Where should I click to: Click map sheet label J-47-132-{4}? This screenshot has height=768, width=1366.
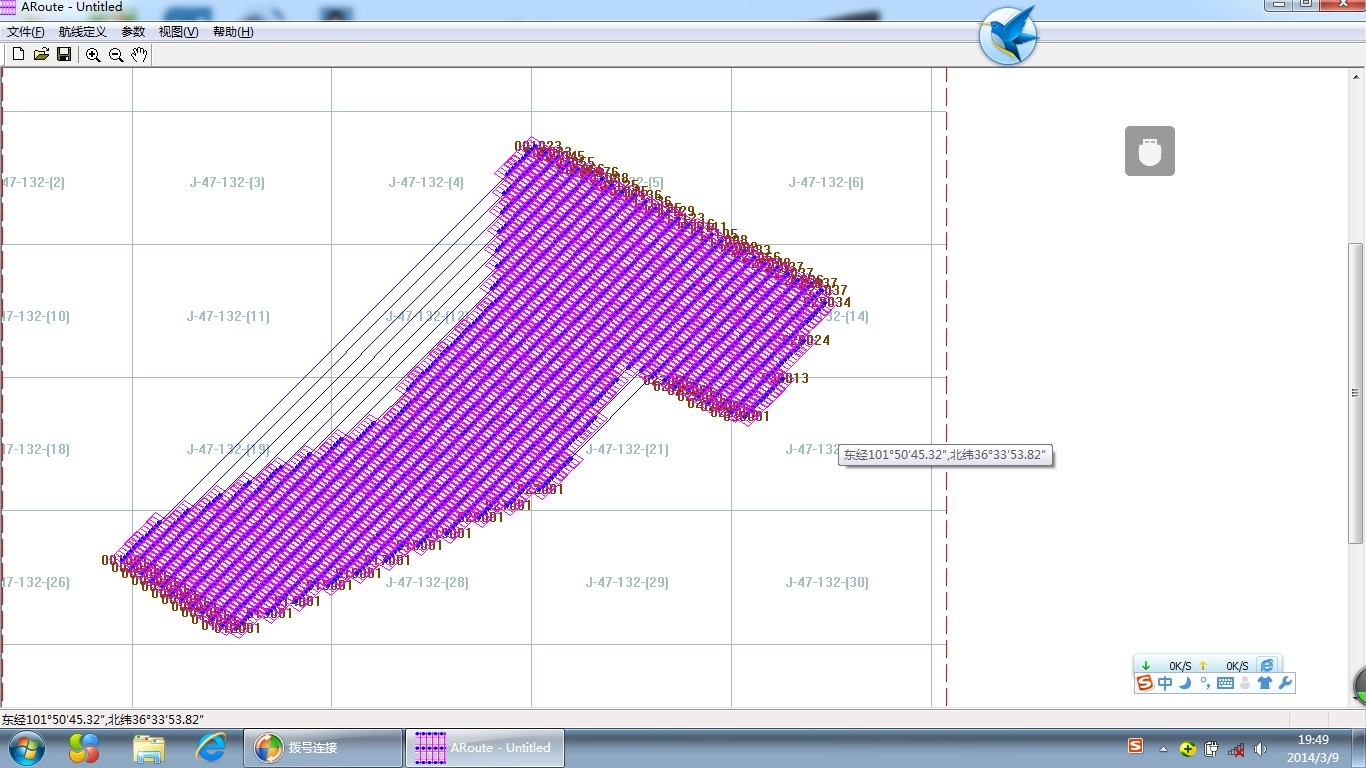[x=427, y=183]
